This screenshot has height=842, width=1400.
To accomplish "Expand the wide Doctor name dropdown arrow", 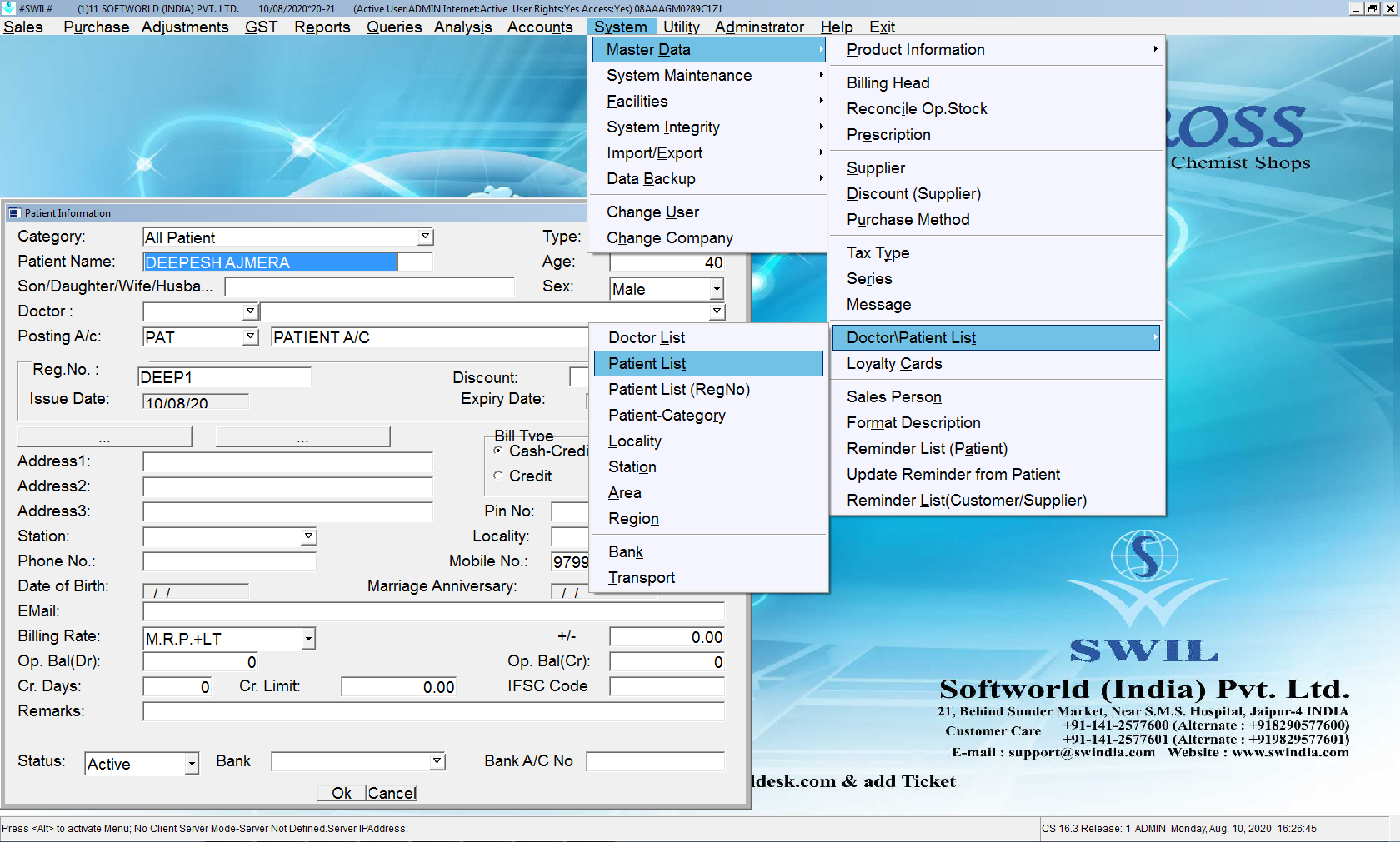I will click(717, 311).
